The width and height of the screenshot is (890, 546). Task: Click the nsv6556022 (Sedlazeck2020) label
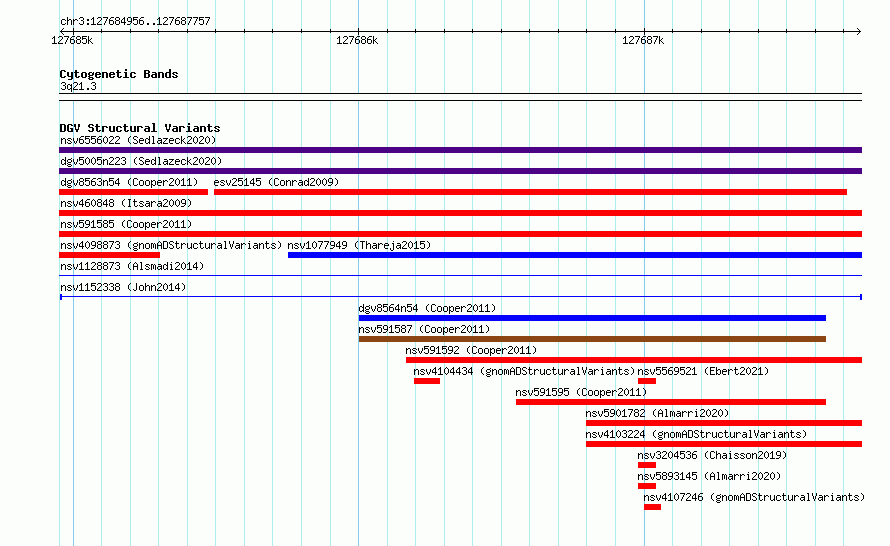pos(138,140)
